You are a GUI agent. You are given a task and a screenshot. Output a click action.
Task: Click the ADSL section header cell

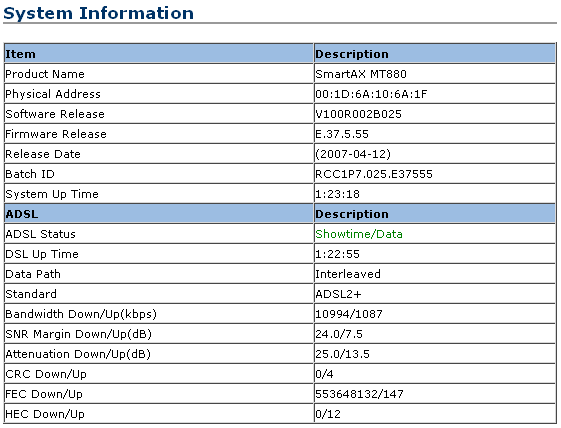158,214
